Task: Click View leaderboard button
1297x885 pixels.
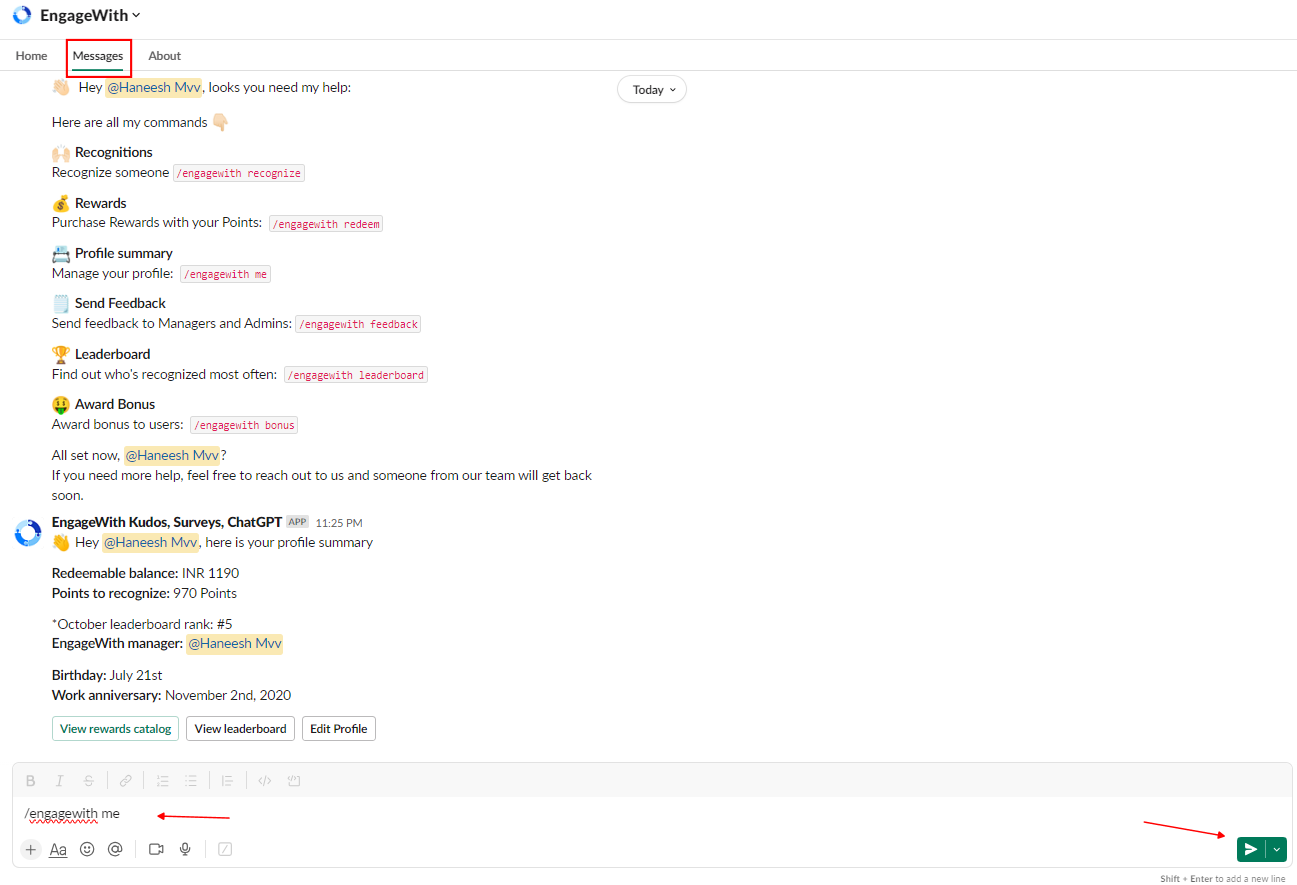Action: tap(240, 729)
